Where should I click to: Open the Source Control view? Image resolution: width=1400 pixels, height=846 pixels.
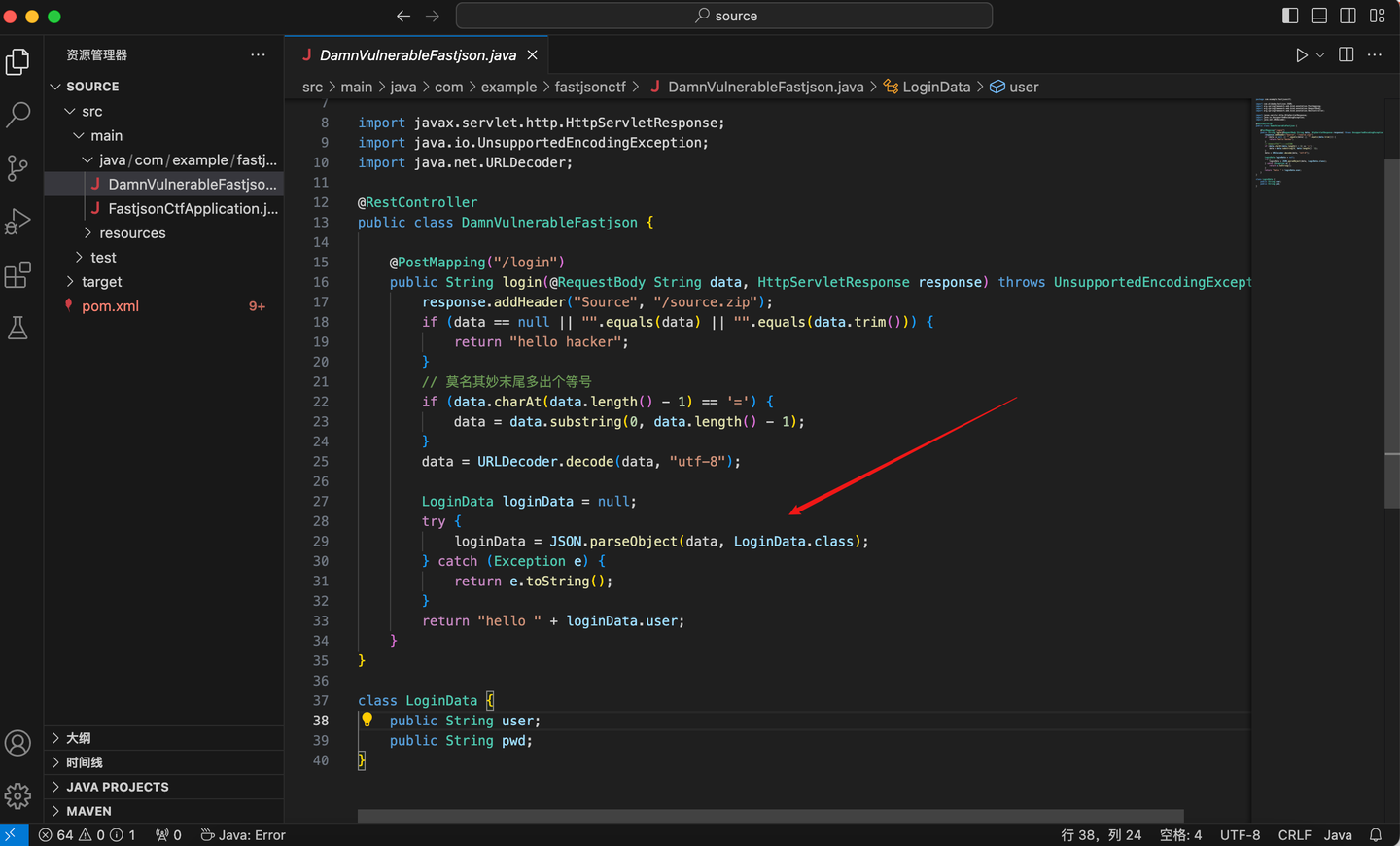18,168
